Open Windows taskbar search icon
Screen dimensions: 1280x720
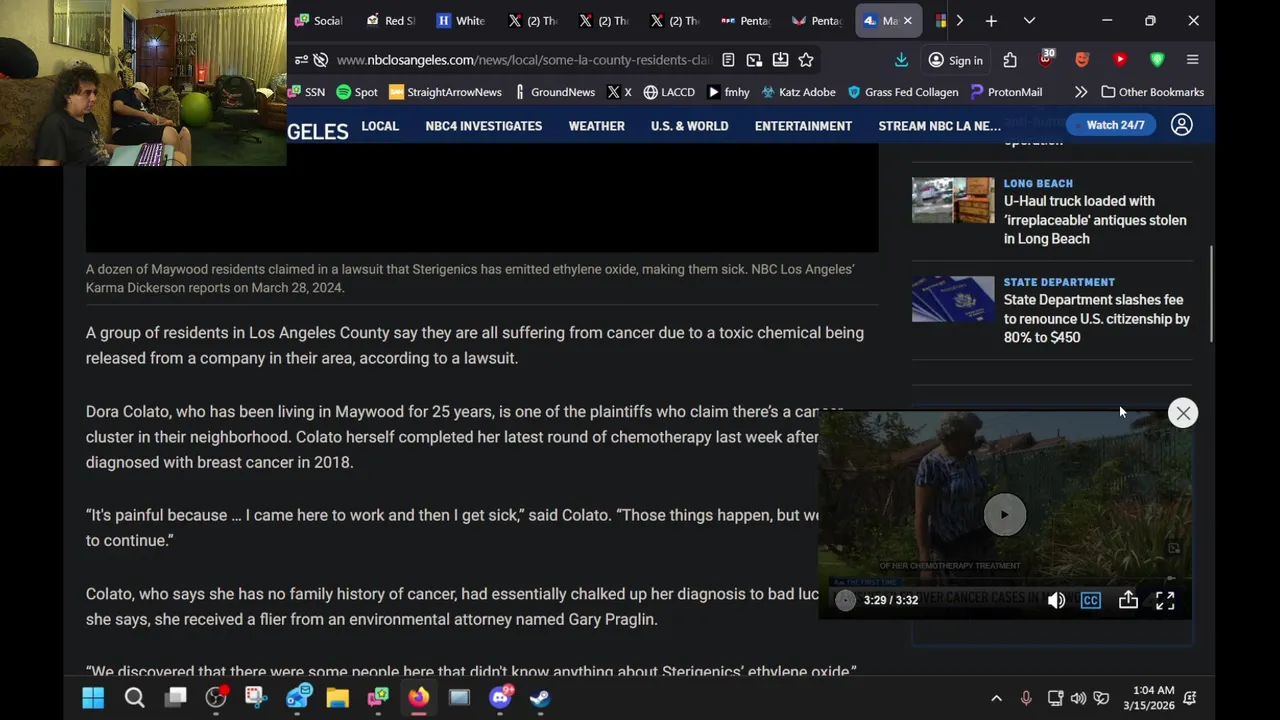[134, 697]
